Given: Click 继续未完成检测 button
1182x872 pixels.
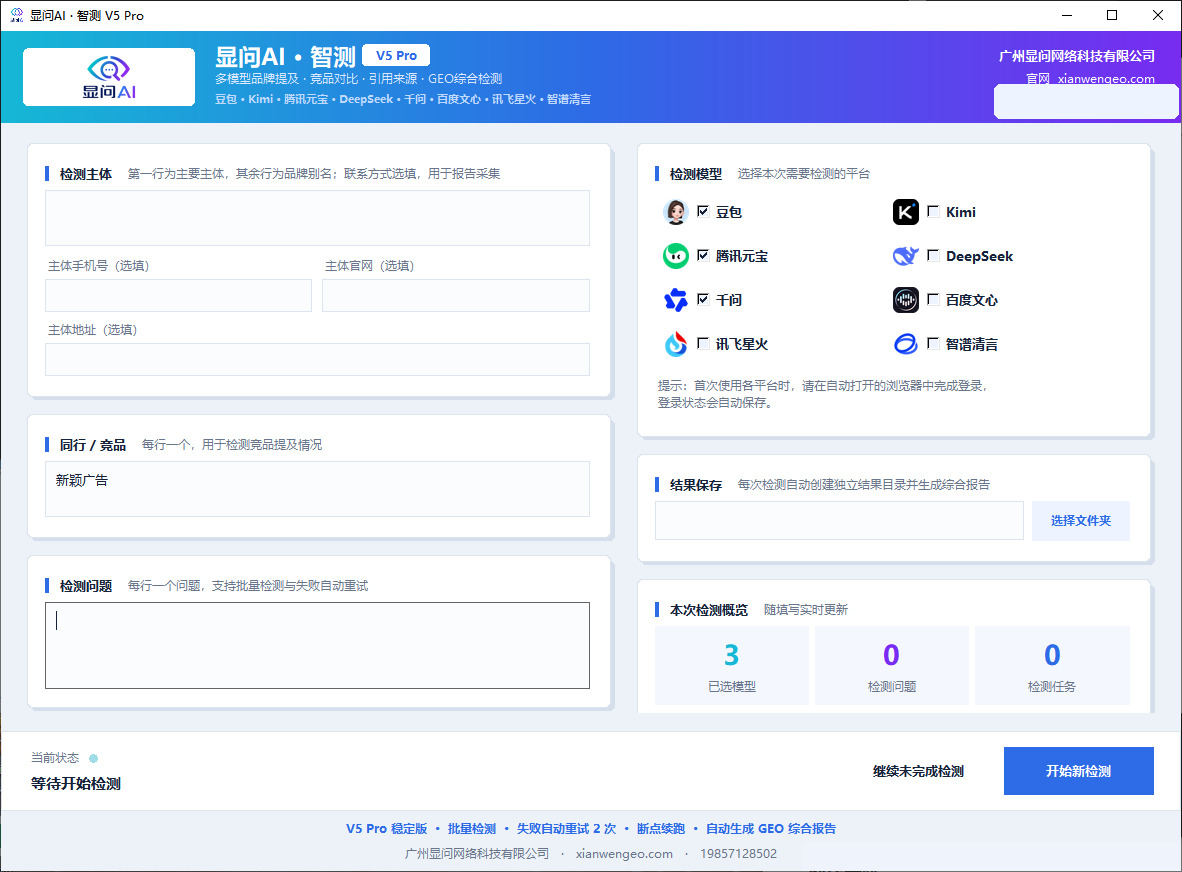Looking at the screenshot, I should click(917, 771).
